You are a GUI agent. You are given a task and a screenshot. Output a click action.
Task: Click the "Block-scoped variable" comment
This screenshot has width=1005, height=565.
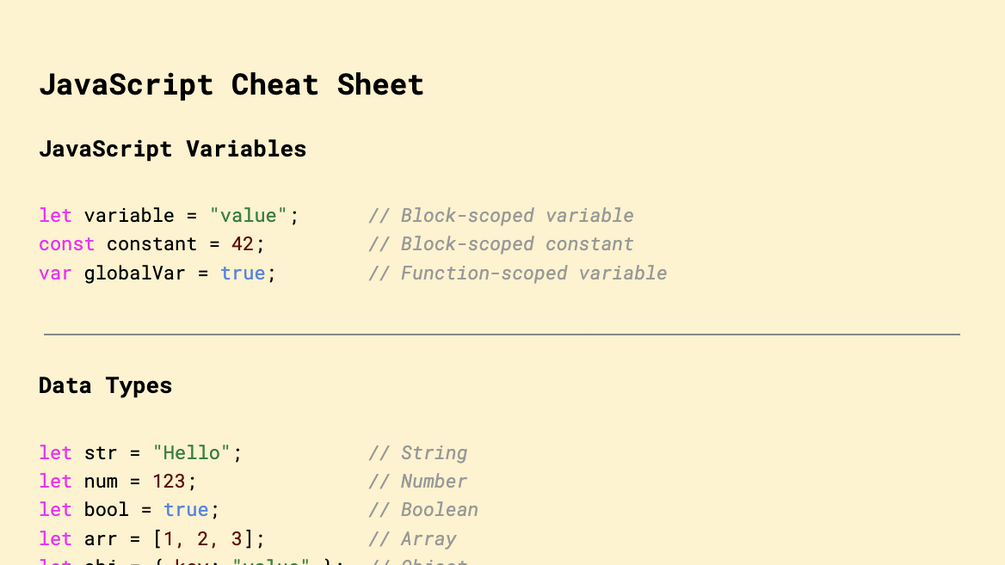501,216
